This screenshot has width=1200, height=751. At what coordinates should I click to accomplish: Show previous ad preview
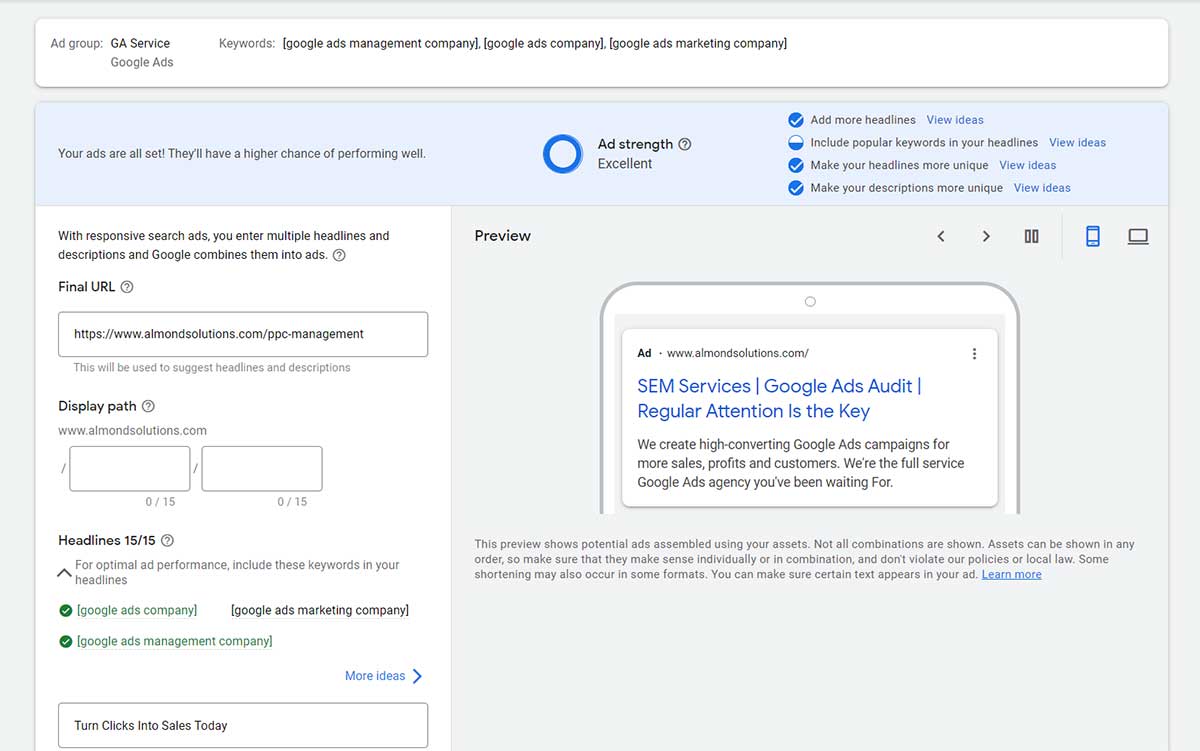(941, 236)
